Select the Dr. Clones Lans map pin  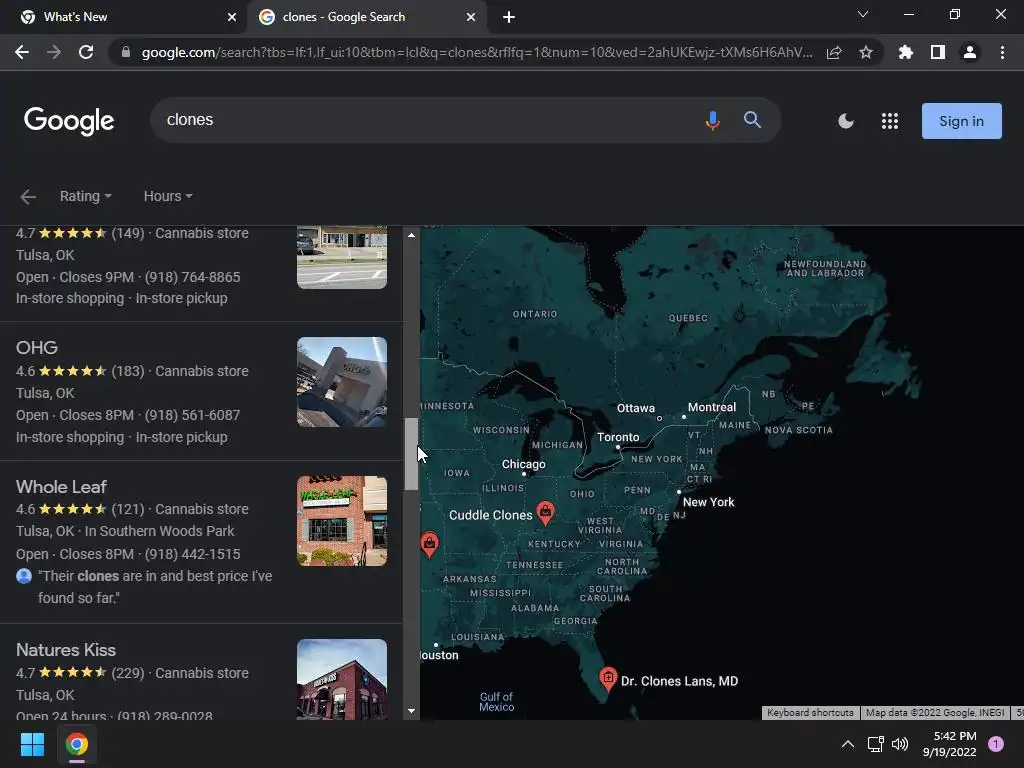[608, 679]
